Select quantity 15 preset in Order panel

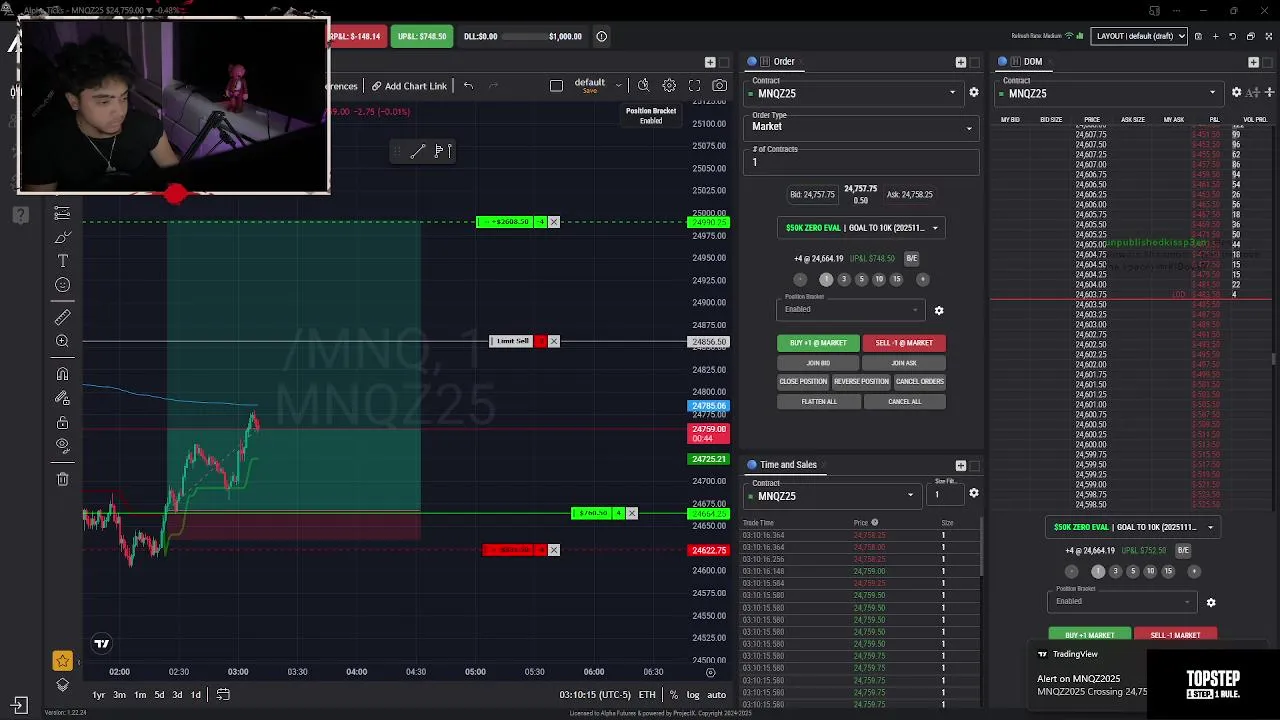pos(896,280)
